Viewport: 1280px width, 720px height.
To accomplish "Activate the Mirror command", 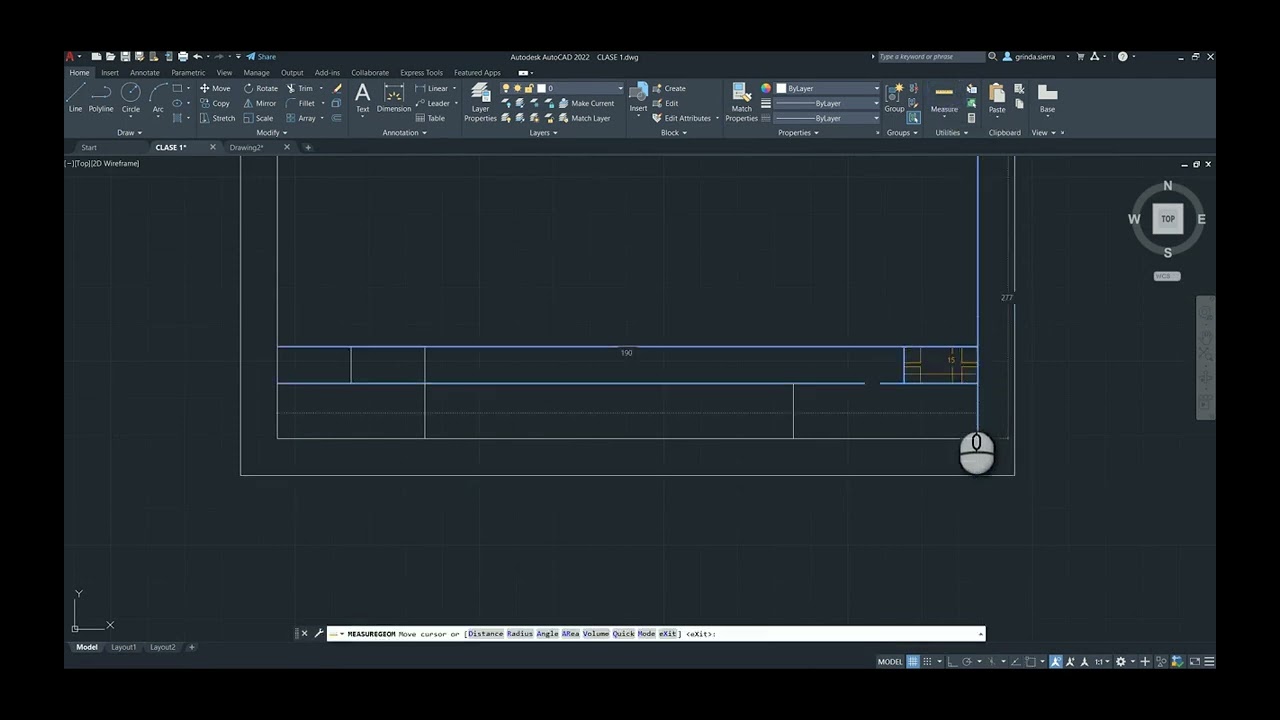I will pos(260,103).
